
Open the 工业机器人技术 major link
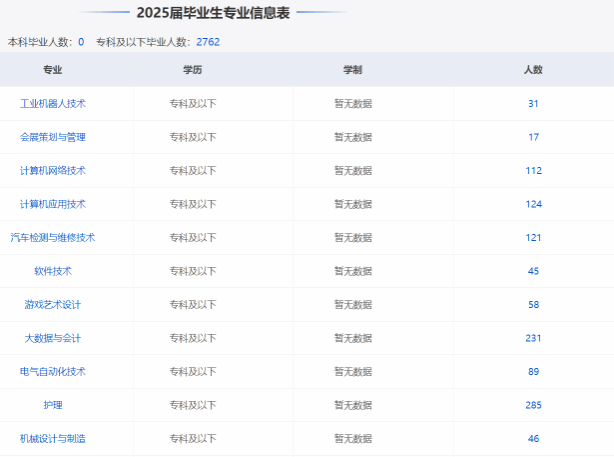53,104
